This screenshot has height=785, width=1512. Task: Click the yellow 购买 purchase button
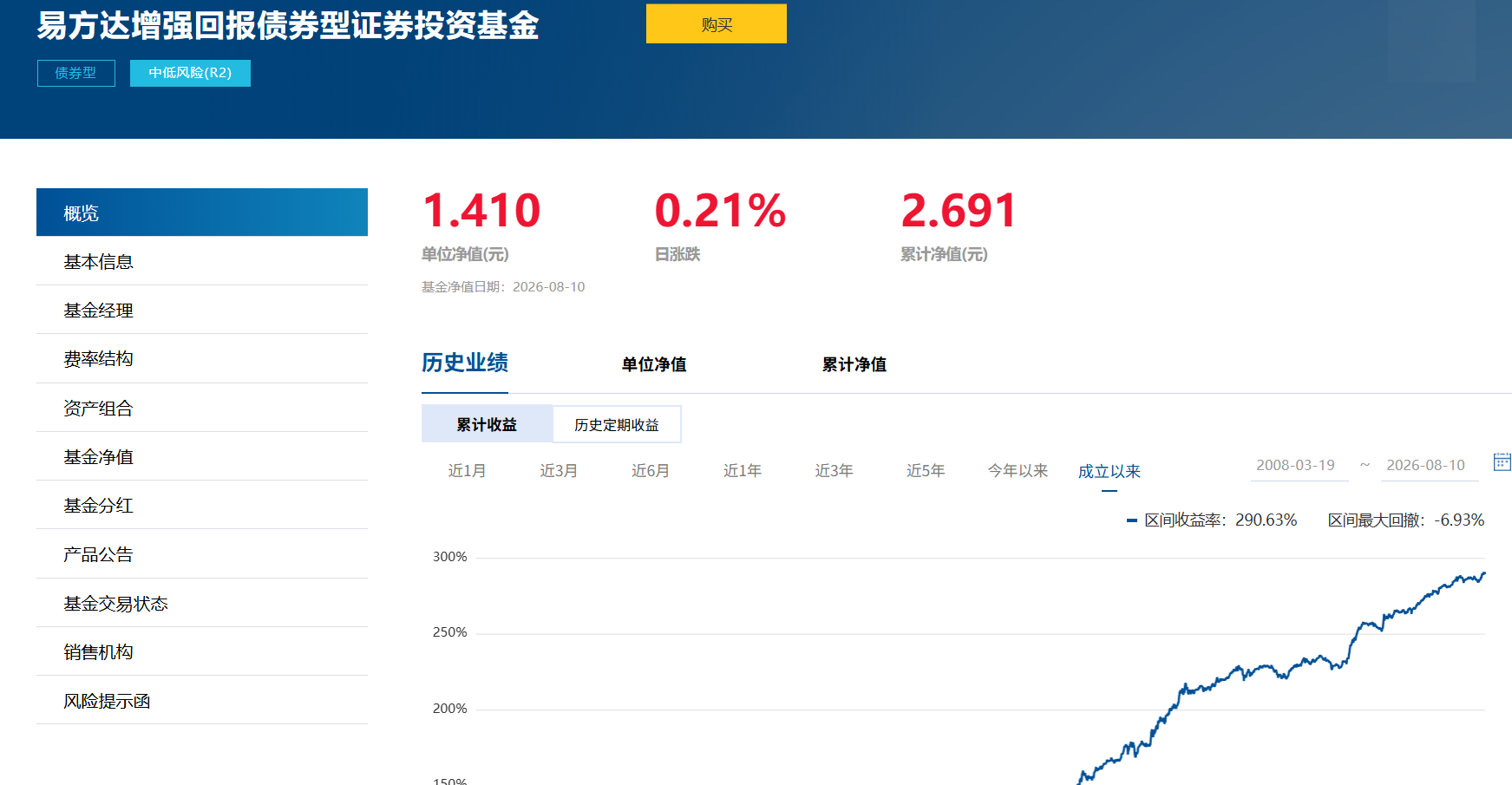tap(717, 23)
